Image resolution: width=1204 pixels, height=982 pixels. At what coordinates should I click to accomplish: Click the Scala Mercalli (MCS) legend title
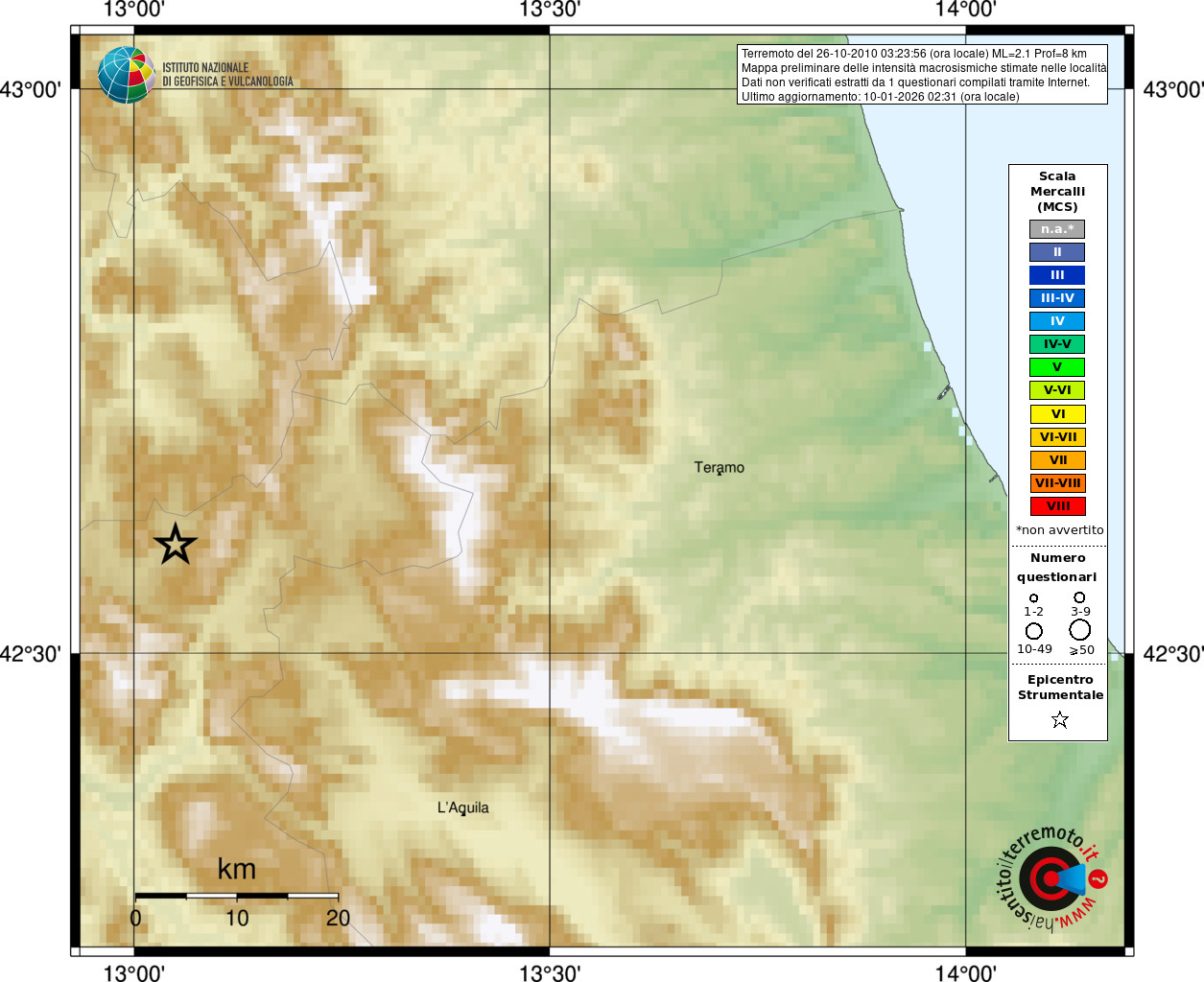point(1057,192)
